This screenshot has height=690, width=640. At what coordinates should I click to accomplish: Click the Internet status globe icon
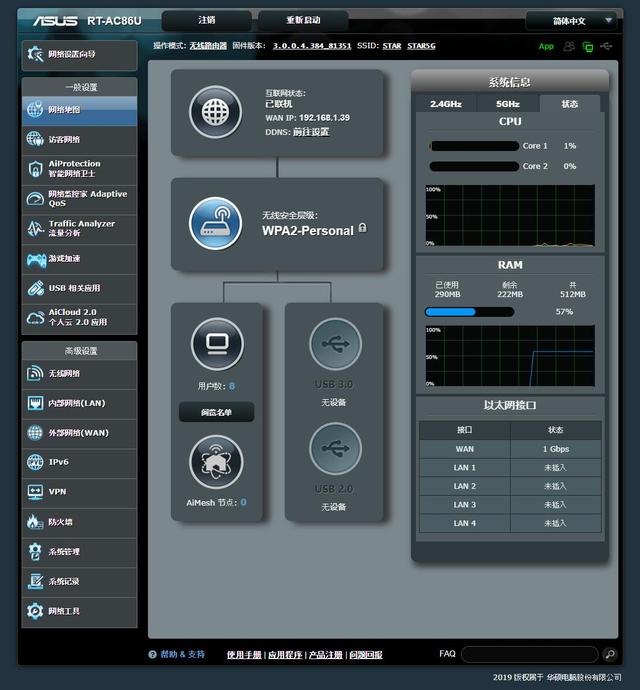point(215,112)
